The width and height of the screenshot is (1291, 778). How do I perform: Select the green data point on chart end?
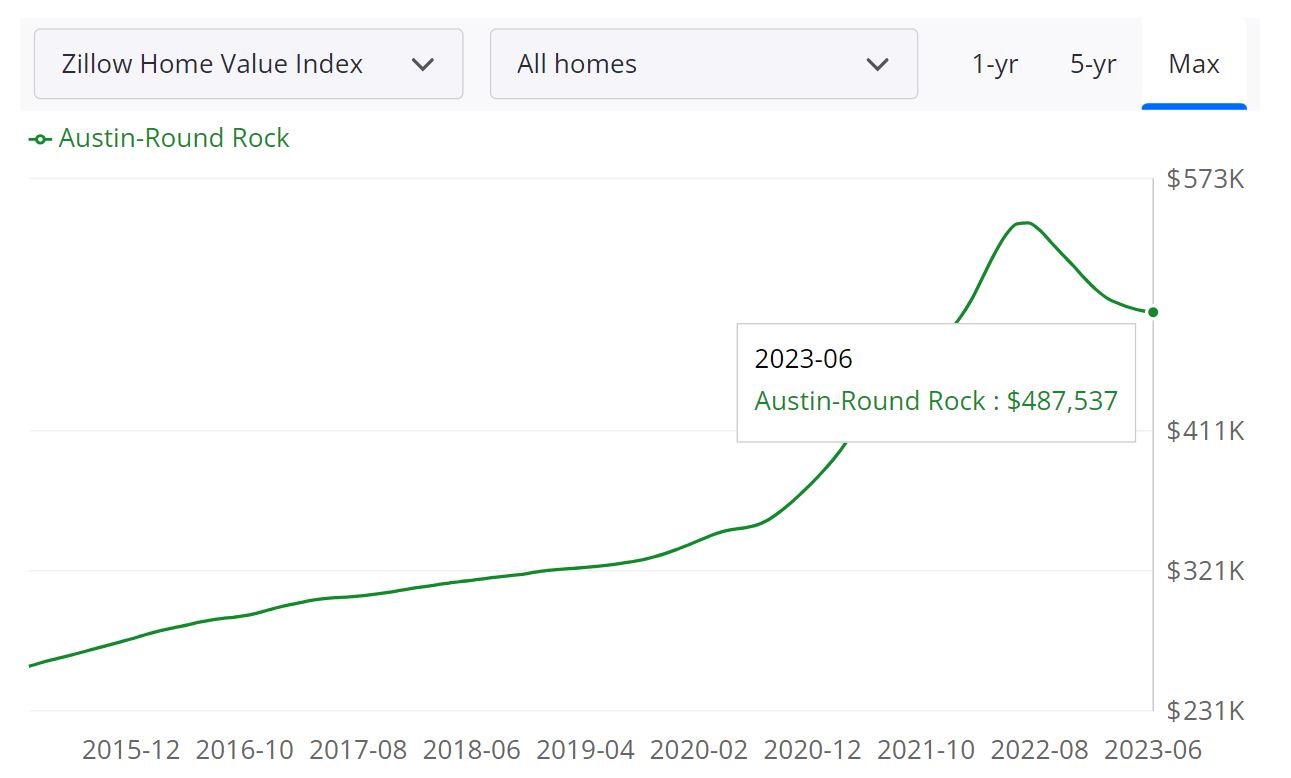click(1152, 312)
